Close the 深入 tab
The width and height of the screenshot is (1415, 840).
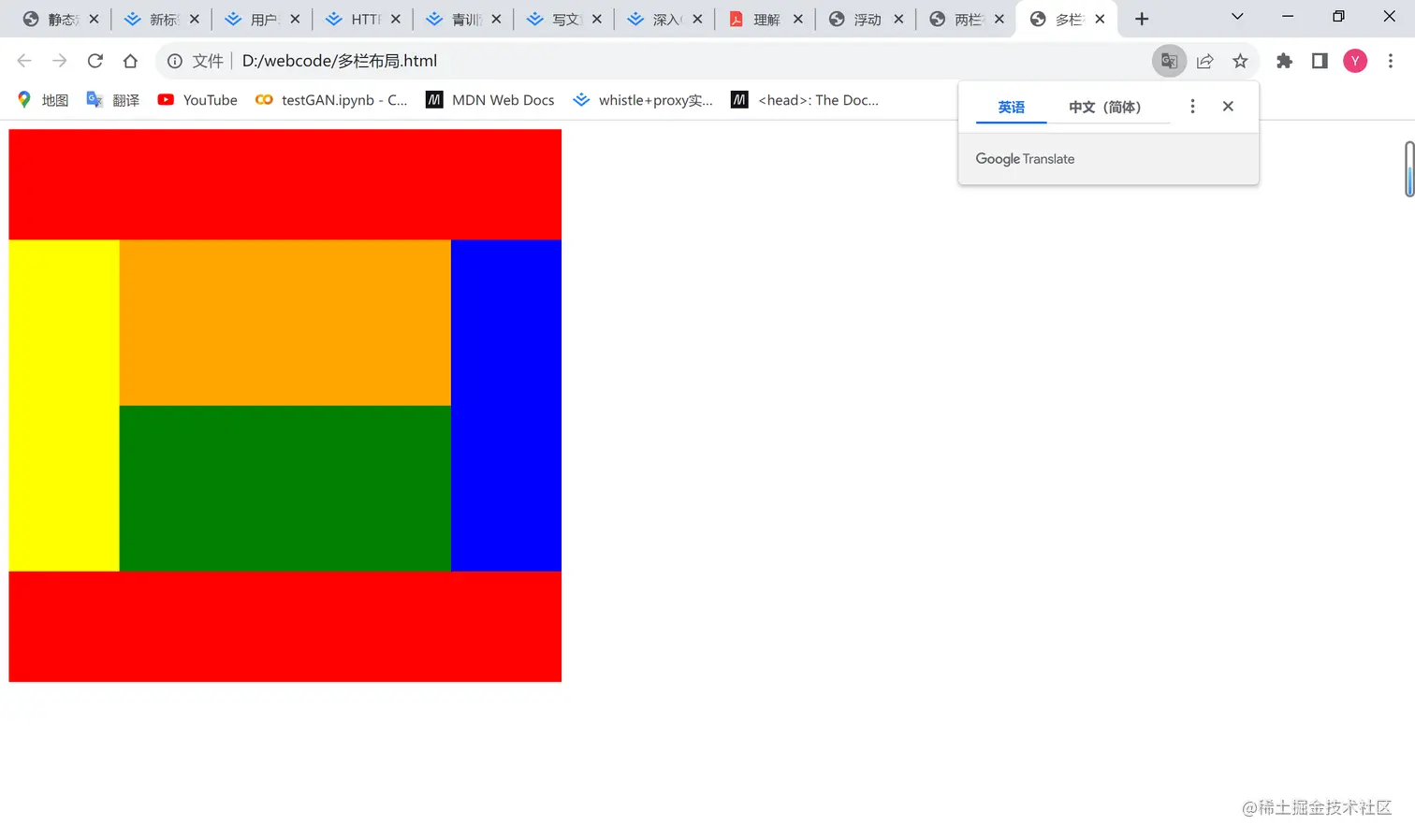[697, 19]
